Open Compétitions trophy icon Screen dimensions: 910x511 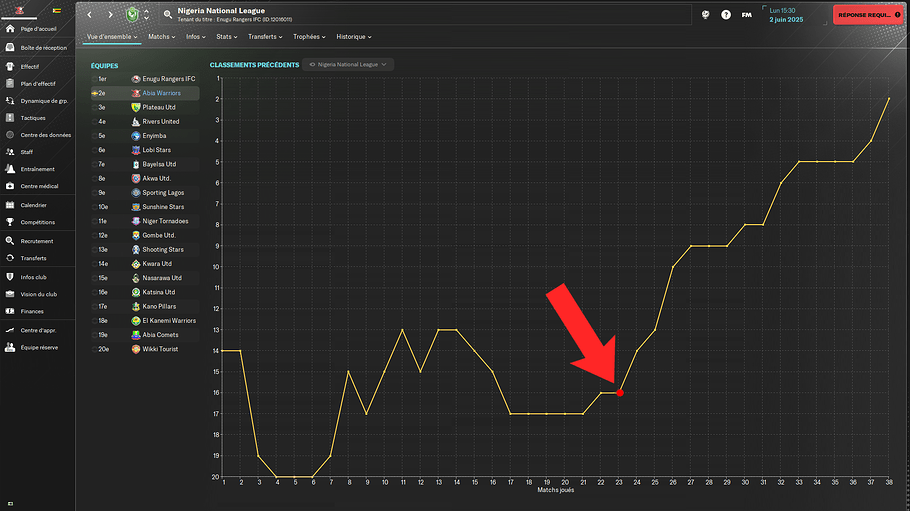tap(10, 222)
